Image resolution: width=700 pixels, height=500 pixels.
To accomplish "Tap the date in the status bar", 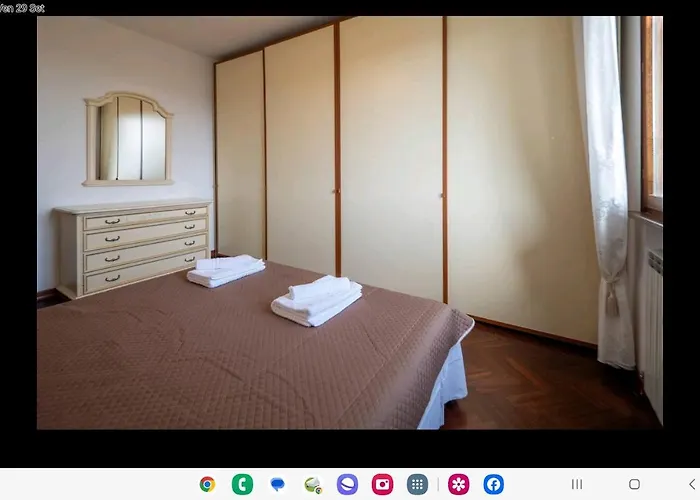I will pyautogui.click(x=22, y=8).
